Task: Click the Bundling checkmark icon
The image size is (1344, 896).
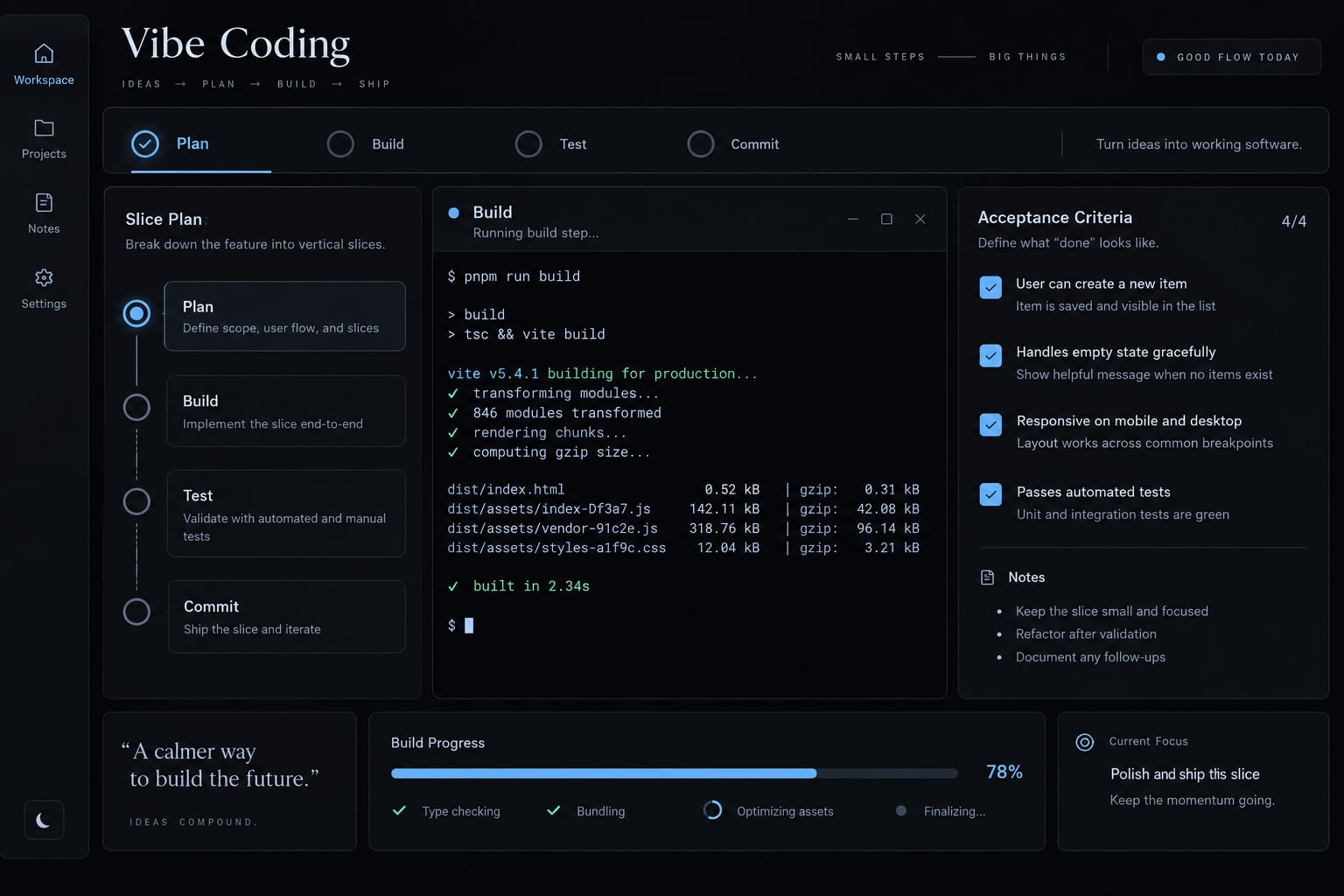Action: click(554, 810)
